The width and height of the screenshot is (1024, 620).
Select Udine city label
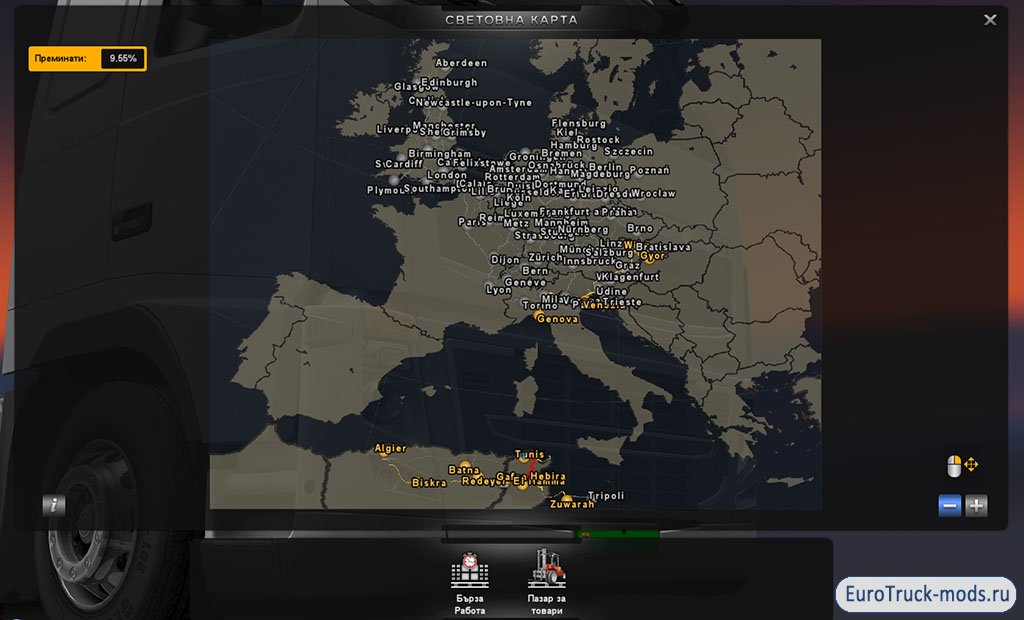point(611,291)
